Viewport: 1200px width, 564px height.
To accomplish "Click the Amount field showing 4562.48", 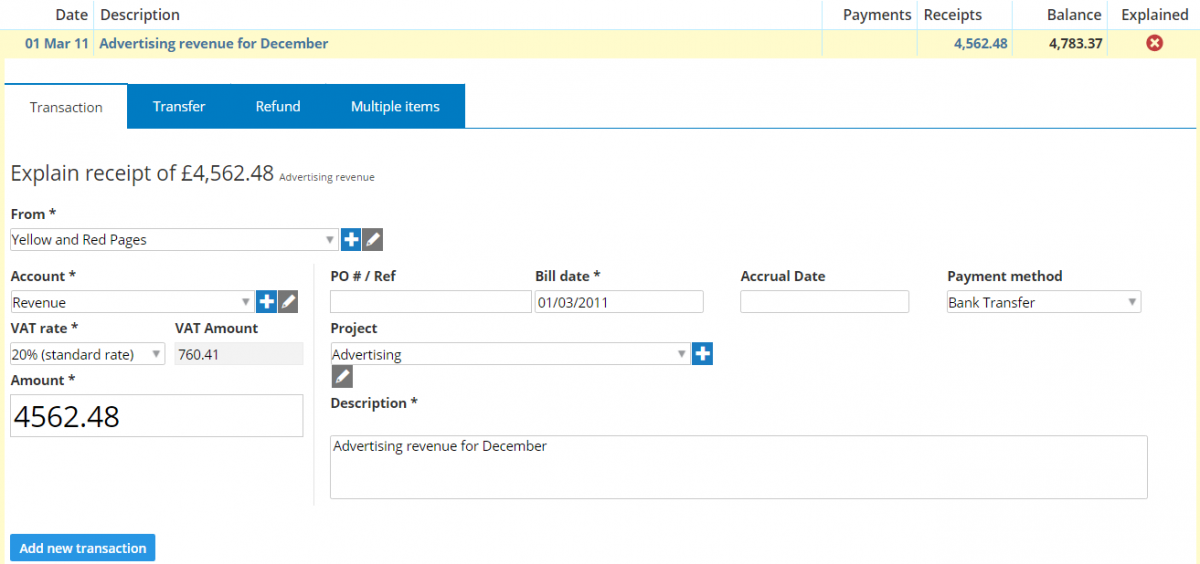I will (157, 416).
